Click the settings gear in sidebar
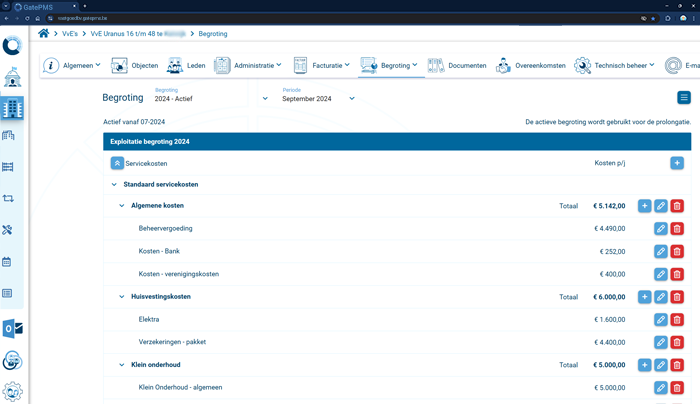The height and width of the screenshot is (404, 700). tap(13, 391)
